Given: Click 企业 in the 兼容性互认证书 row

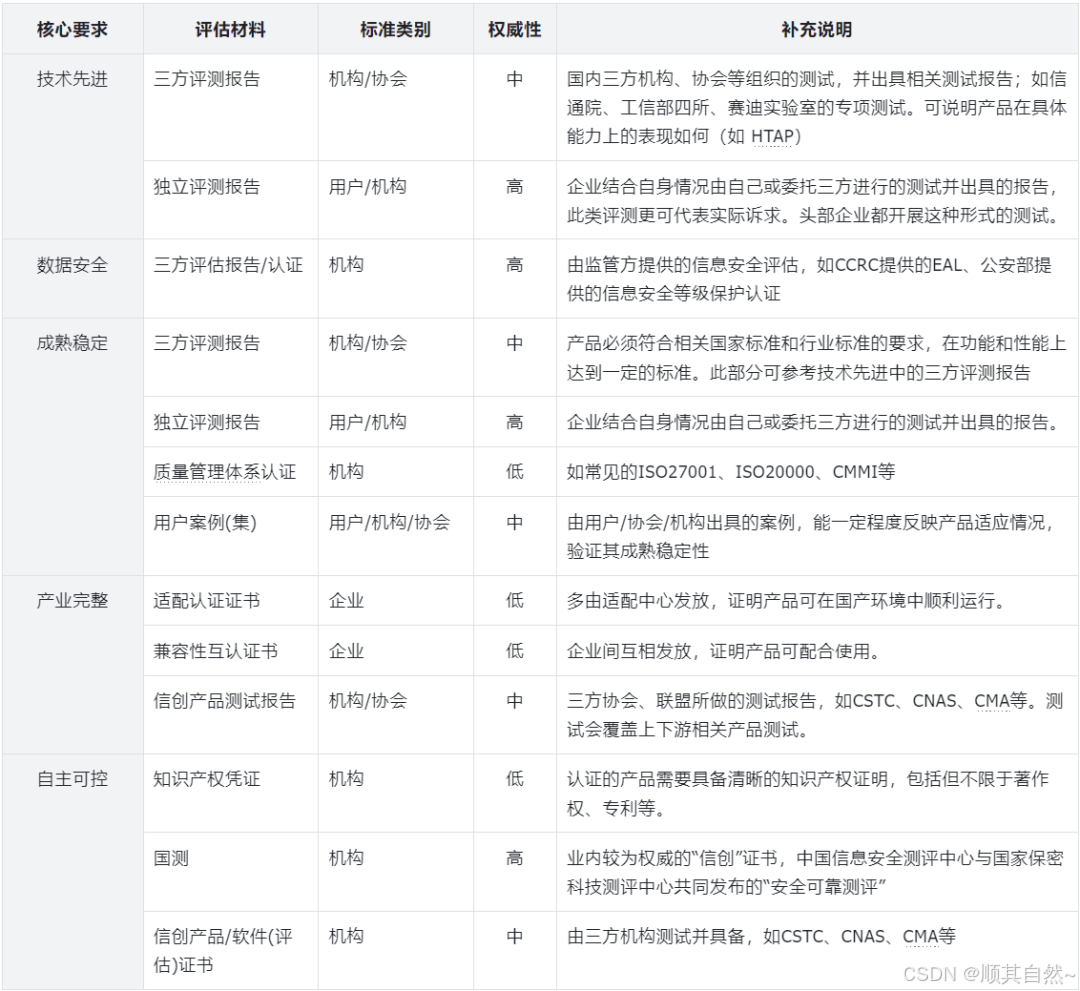Looking at the screenshot, I should click(346, 651).
